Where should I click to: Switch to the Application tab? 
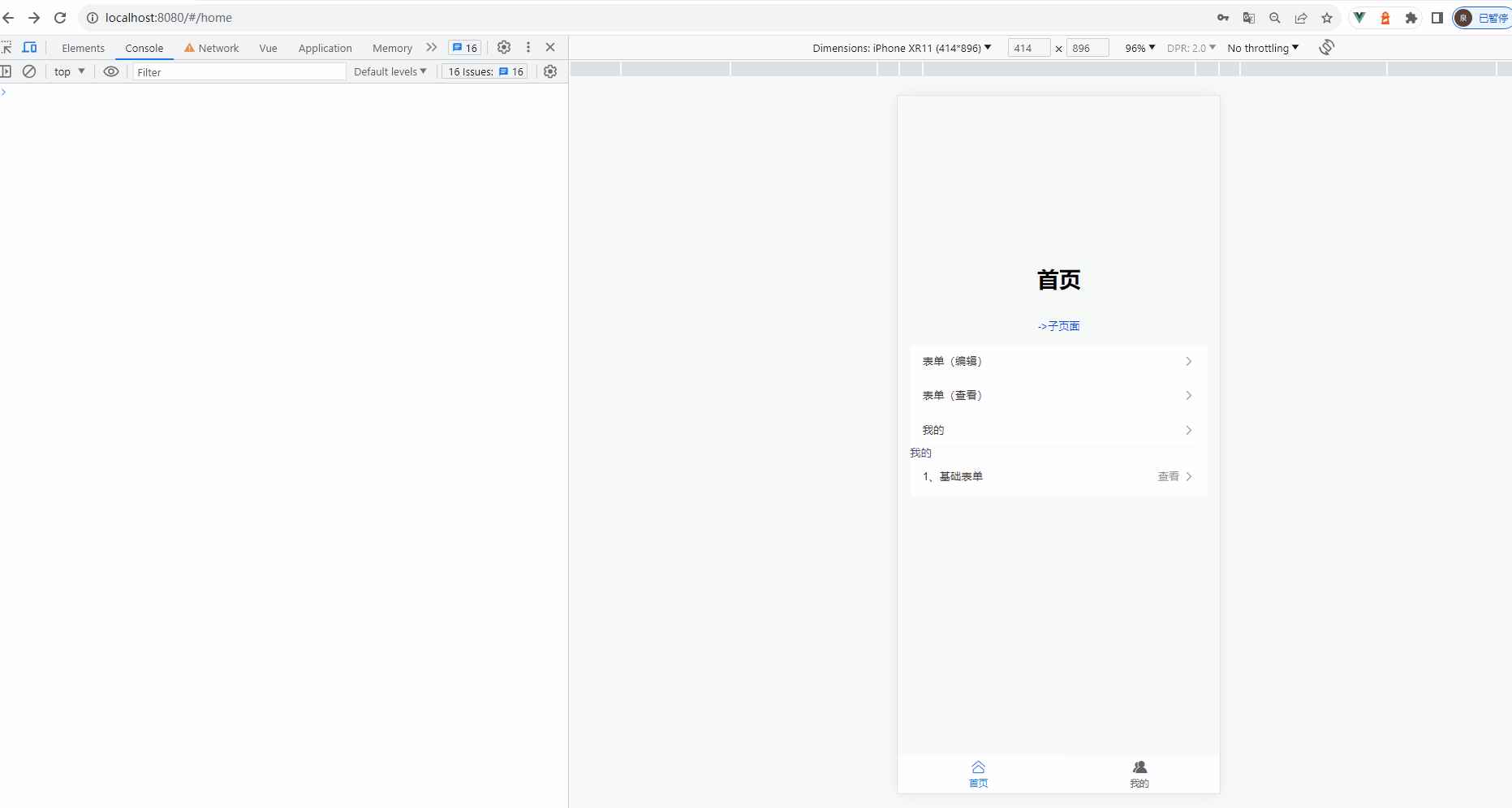325,49
